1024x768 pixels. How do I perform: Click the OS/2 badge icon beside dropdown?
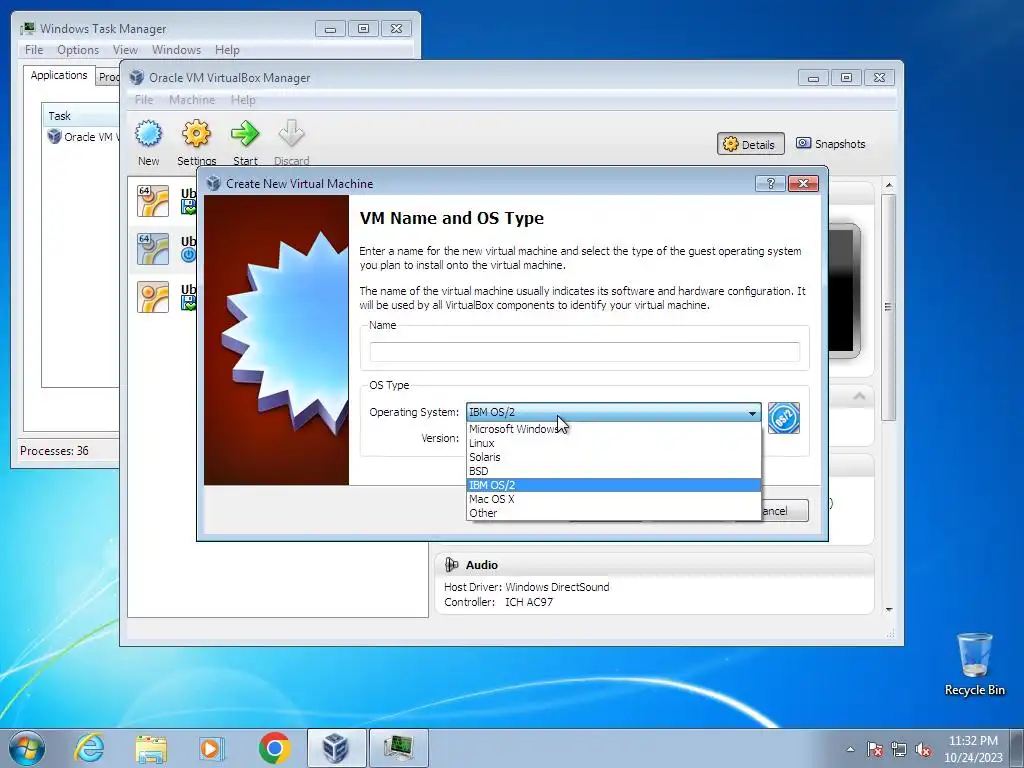[x=784, y=418]
